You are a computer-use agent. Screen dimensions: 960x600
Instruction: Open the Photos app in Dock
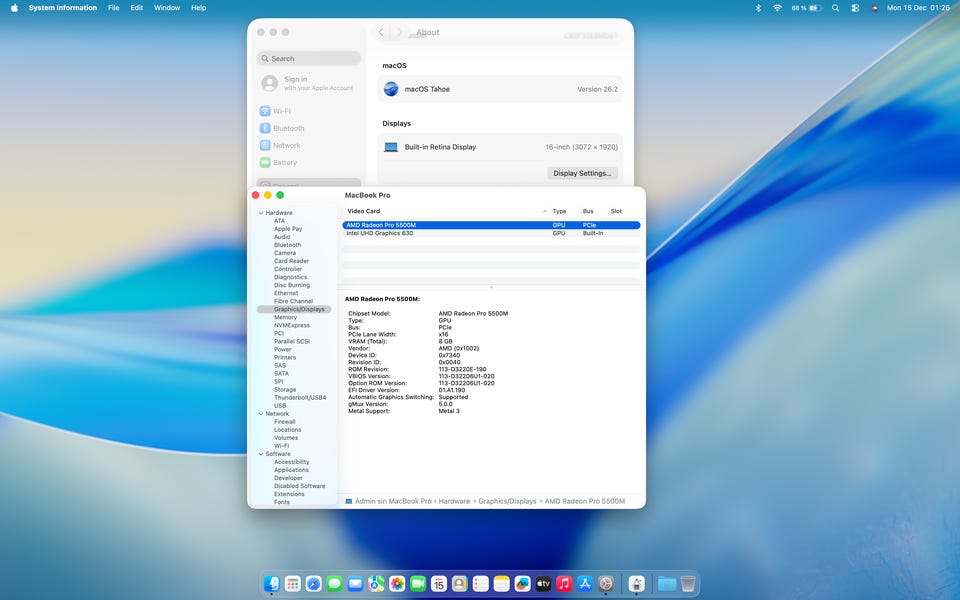397,583
